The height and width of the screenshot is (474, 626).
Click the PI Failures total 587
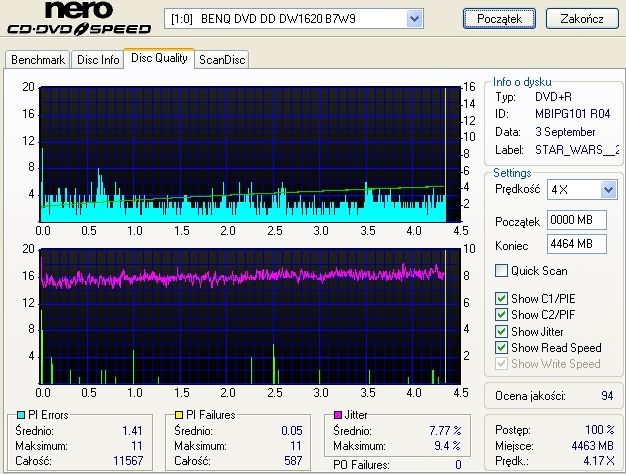293,461
